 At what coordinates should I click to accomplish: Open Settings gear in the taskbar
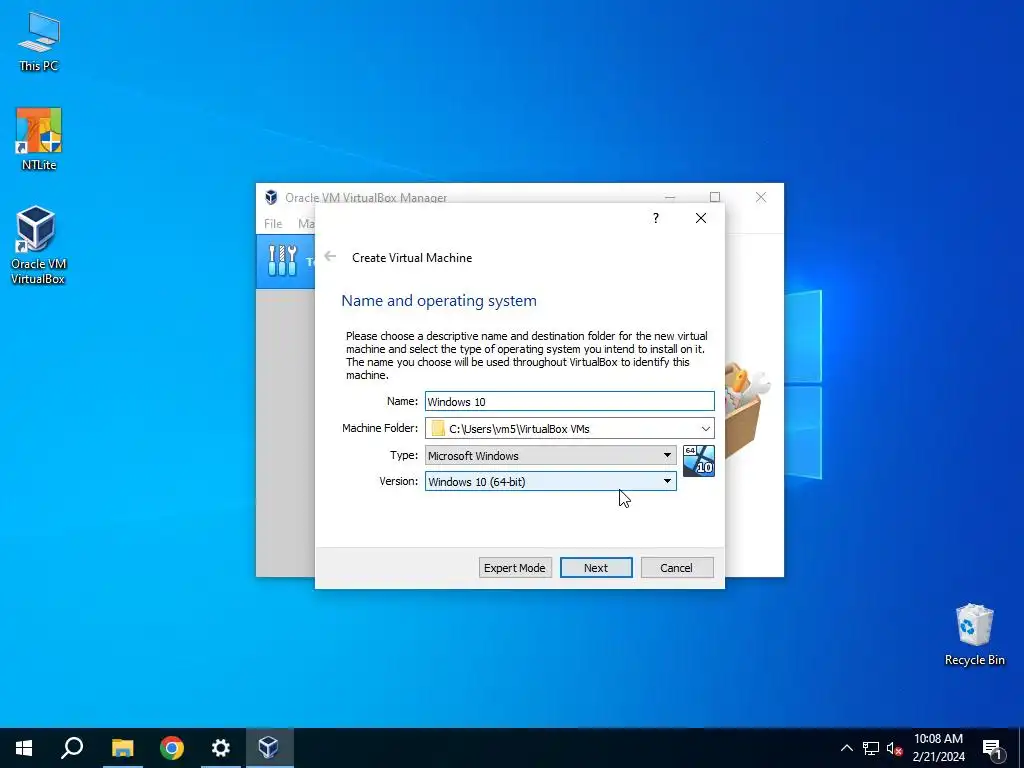pos(221,748)
